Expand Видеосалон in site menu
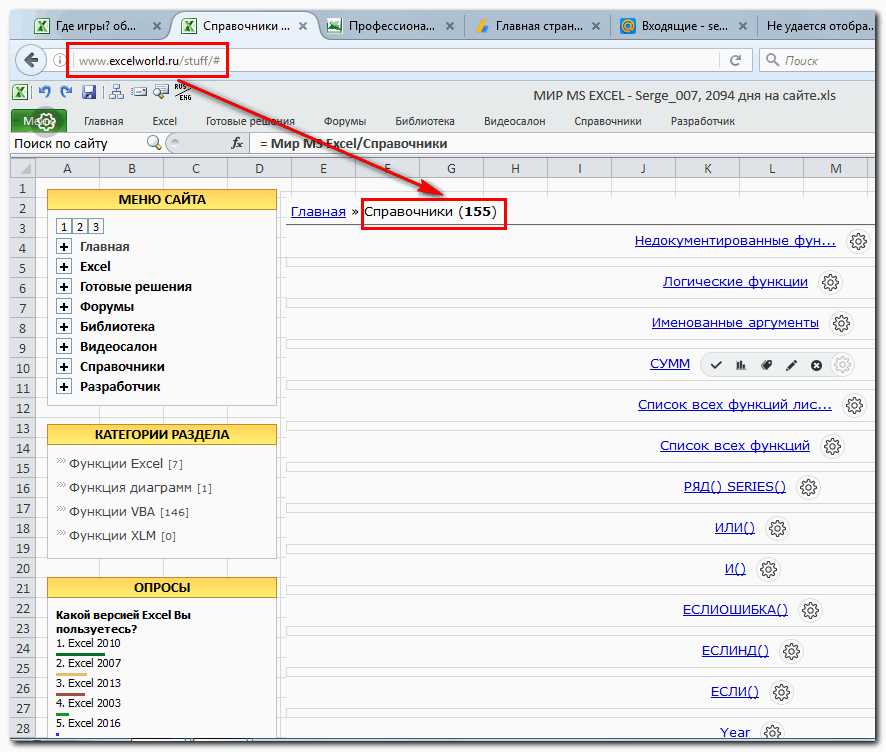Screen dimensions: 886x752 [x=64, y=347]
